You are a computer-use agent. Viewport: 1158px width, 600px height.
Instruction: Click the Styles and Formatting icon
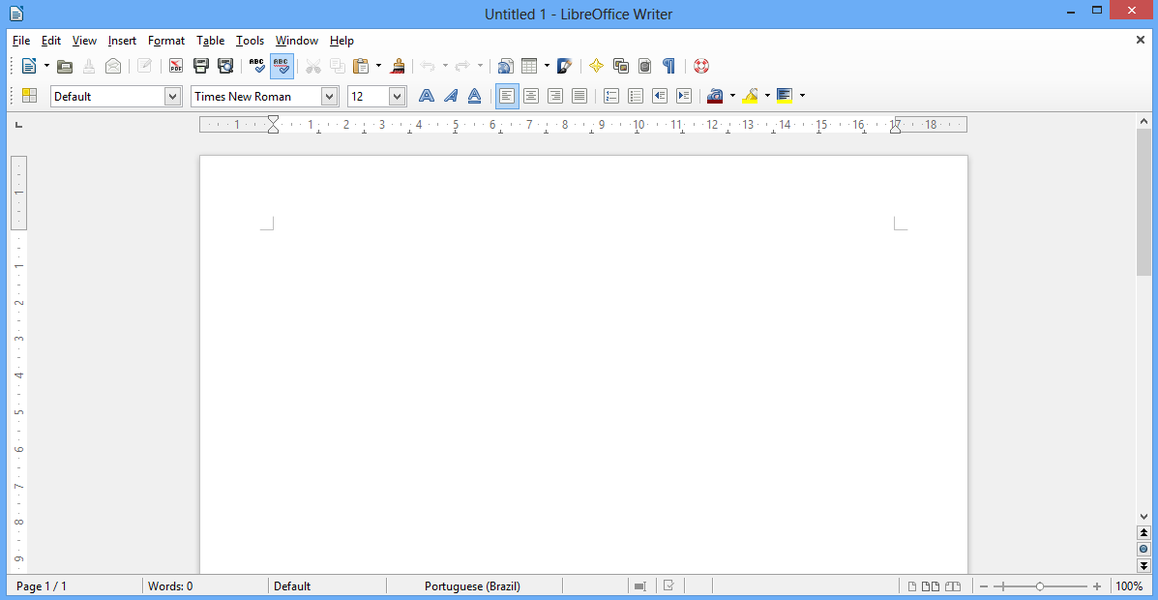(x=29, y=96)
